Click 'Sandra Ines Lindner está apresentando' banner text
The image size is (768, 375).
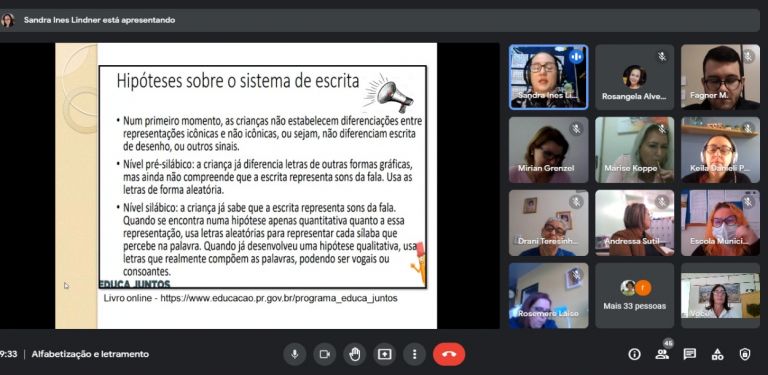(99, 21)
